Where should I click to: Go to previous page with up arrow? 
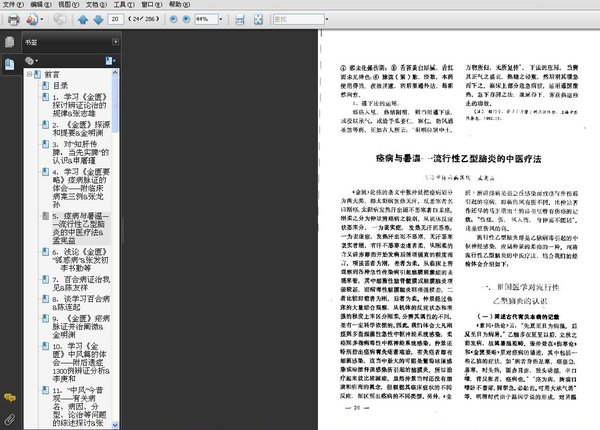pos(83,19)
